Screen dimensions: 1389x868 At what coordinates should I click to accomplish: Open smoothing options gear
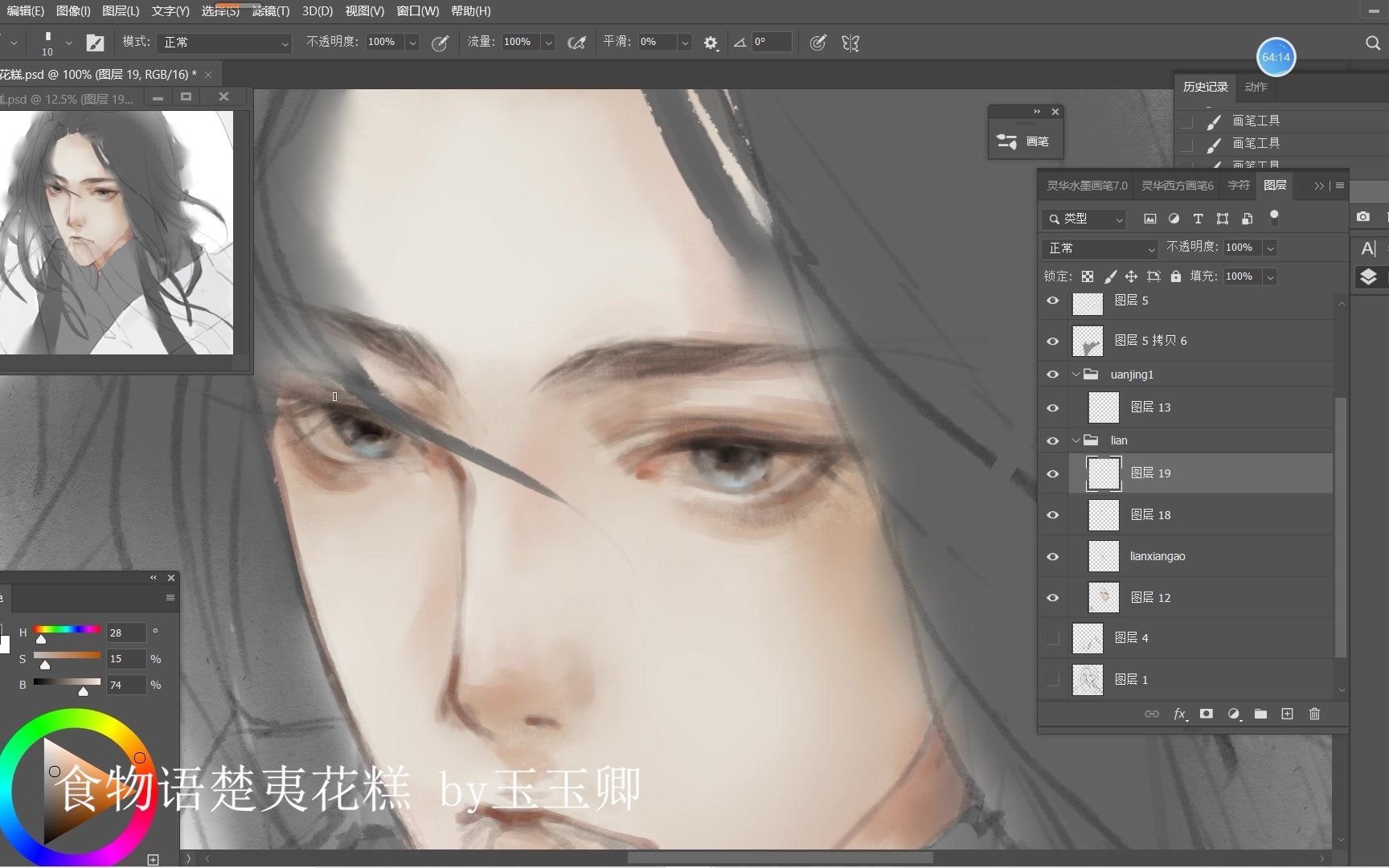point(711,43)
